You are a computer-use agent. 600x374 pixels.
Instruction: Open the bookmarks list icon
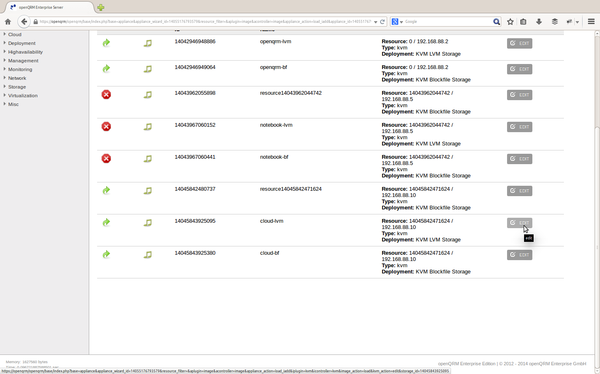(523, 22)
